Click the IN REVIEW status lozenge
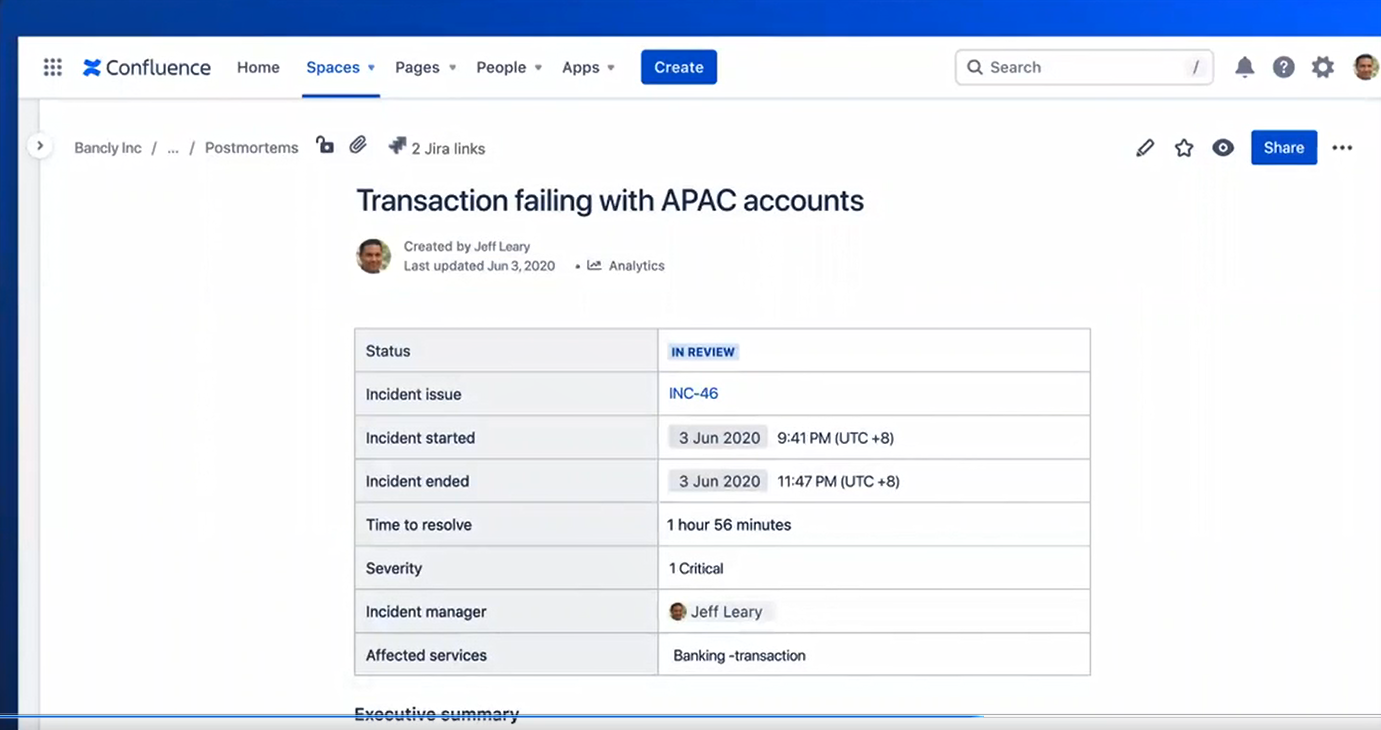The height and width of the screenshot is (730, 1381). tap(703, 352)
